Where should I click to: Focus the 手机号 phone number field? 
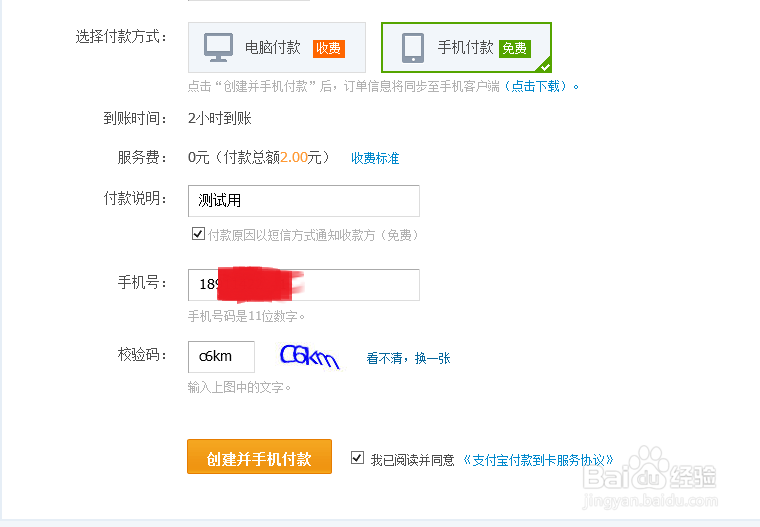point(304,285)
